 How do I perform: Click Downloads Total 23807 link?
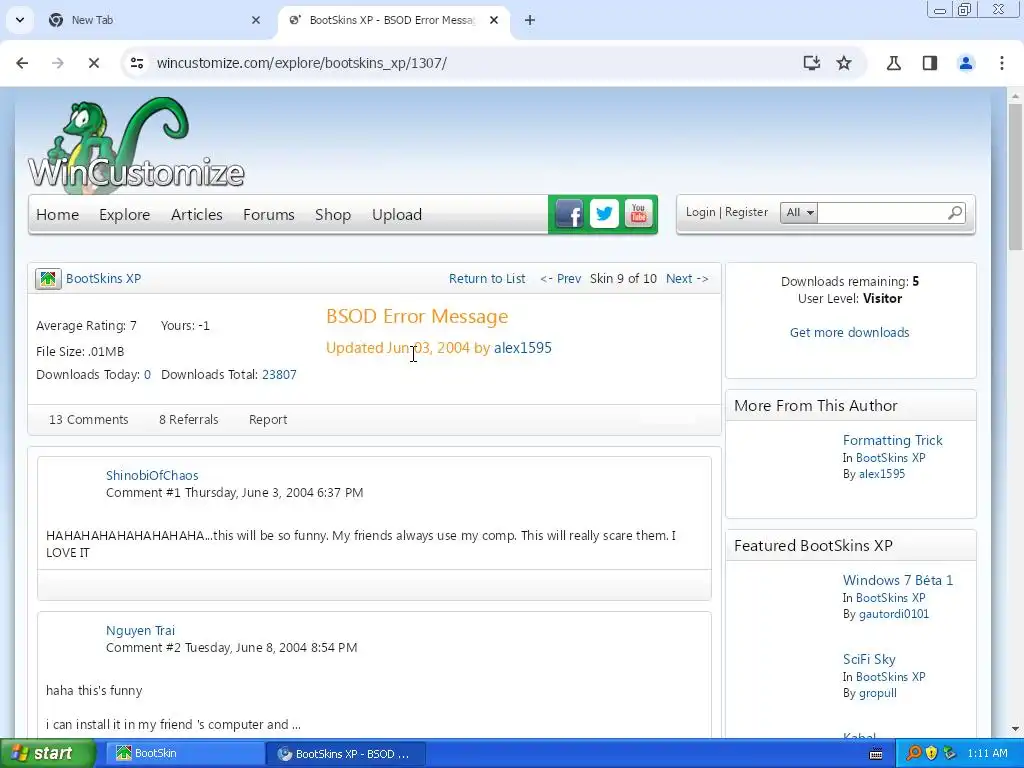[279, 375]
